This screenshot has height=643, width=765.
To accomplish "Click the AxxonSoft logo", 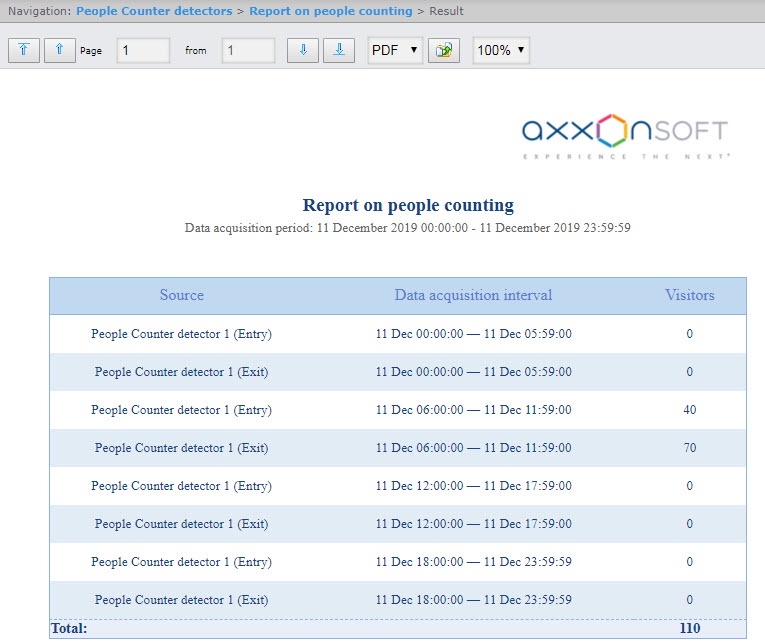I will pyautogui.click(x=625, y=135).
